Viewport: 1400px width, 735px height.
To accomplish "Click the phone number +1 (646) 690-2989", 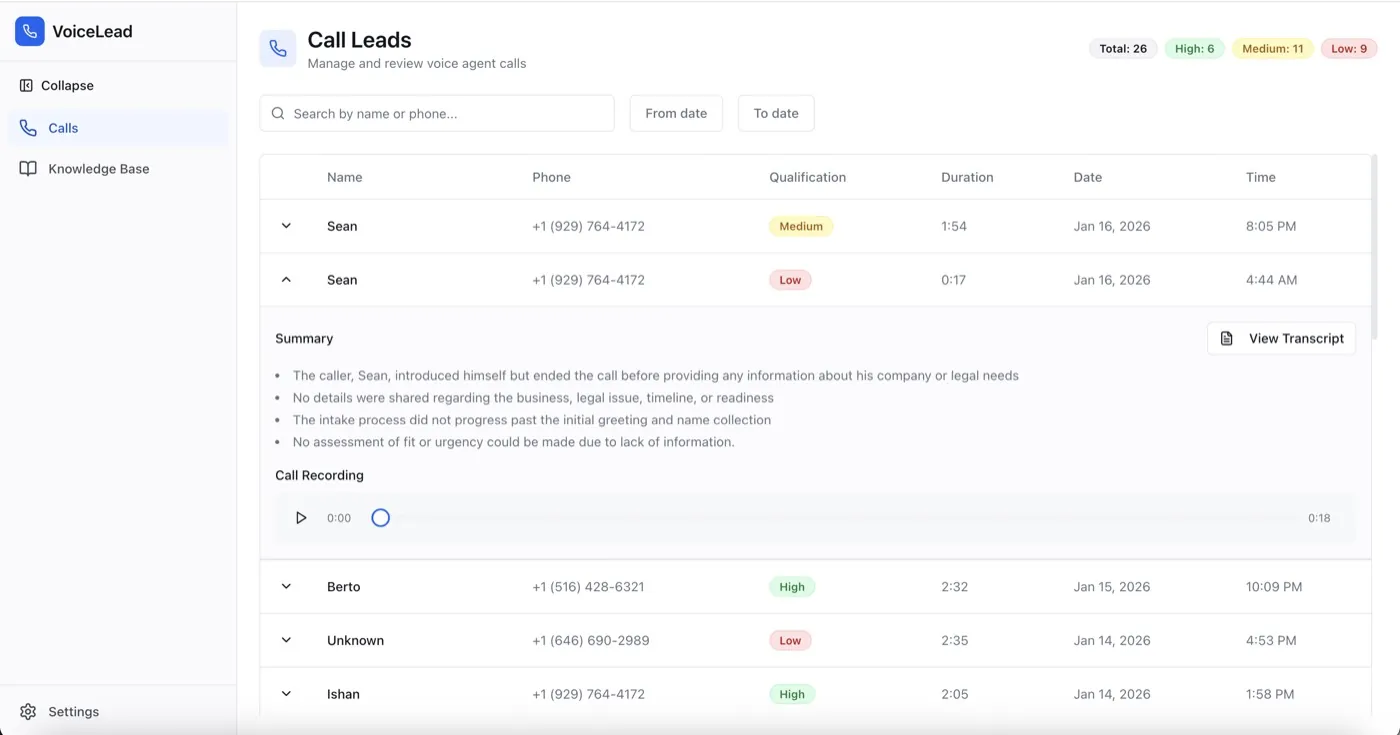I will (x=591, y=641).
